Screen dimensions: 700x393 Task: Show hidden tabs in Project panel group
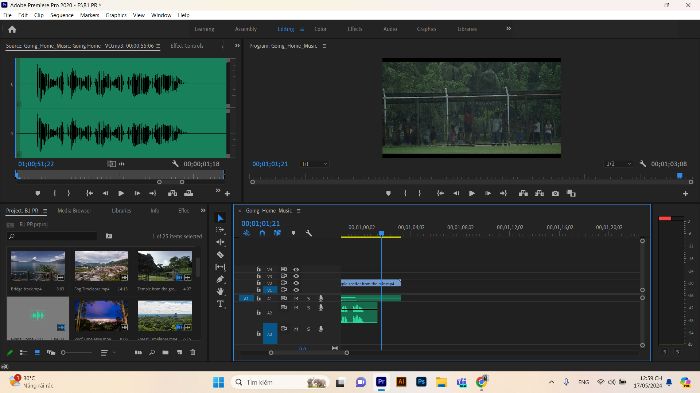tap(203, 210)
